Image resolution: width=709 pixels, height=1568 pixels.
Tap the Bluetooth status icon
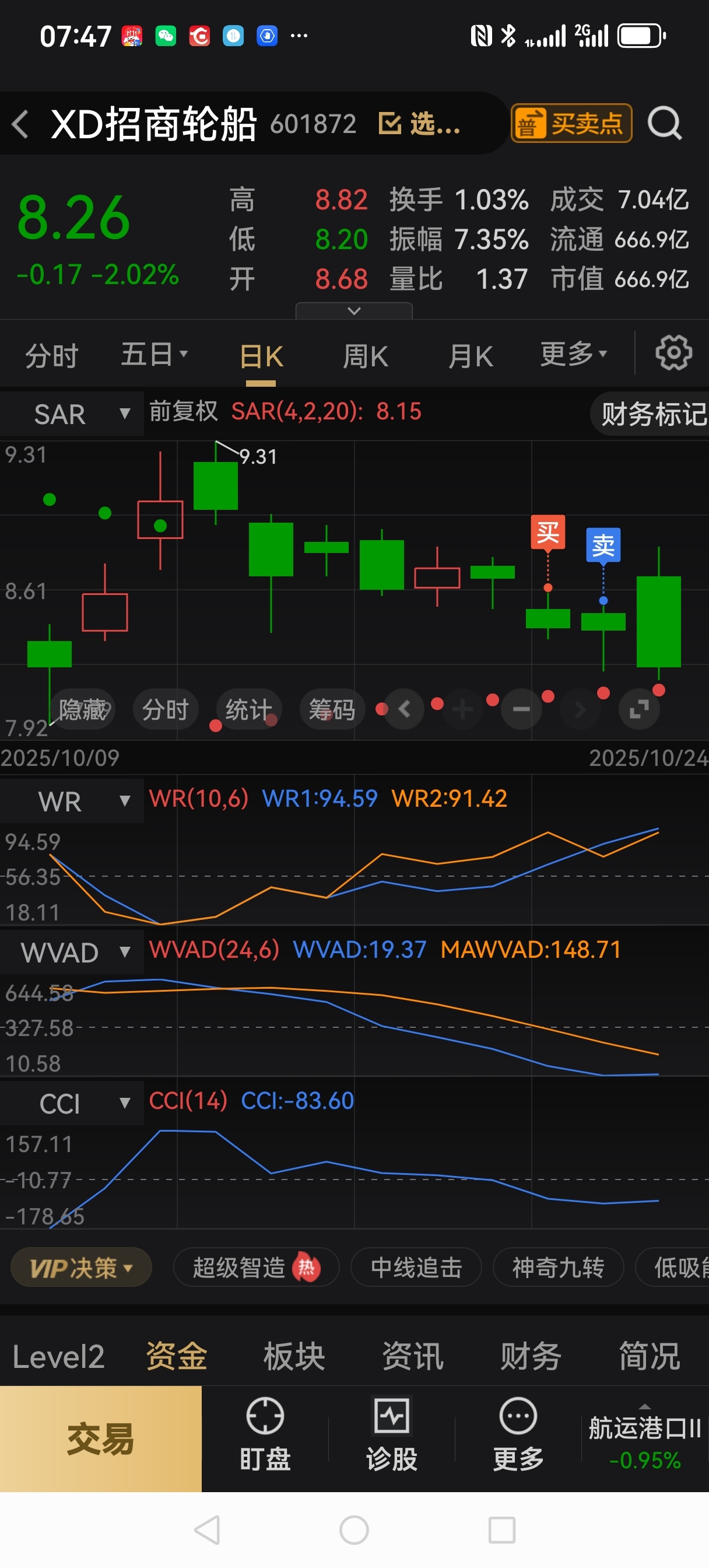point(508,36)
